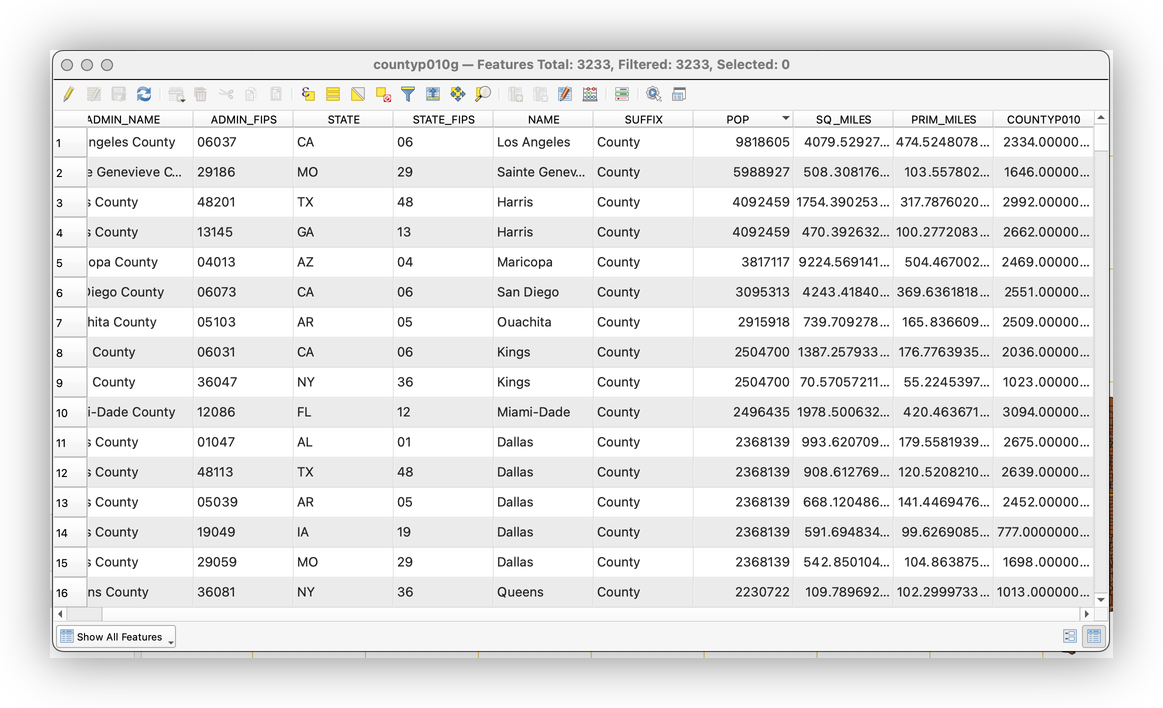Open select features by expression

coord(308,94)
